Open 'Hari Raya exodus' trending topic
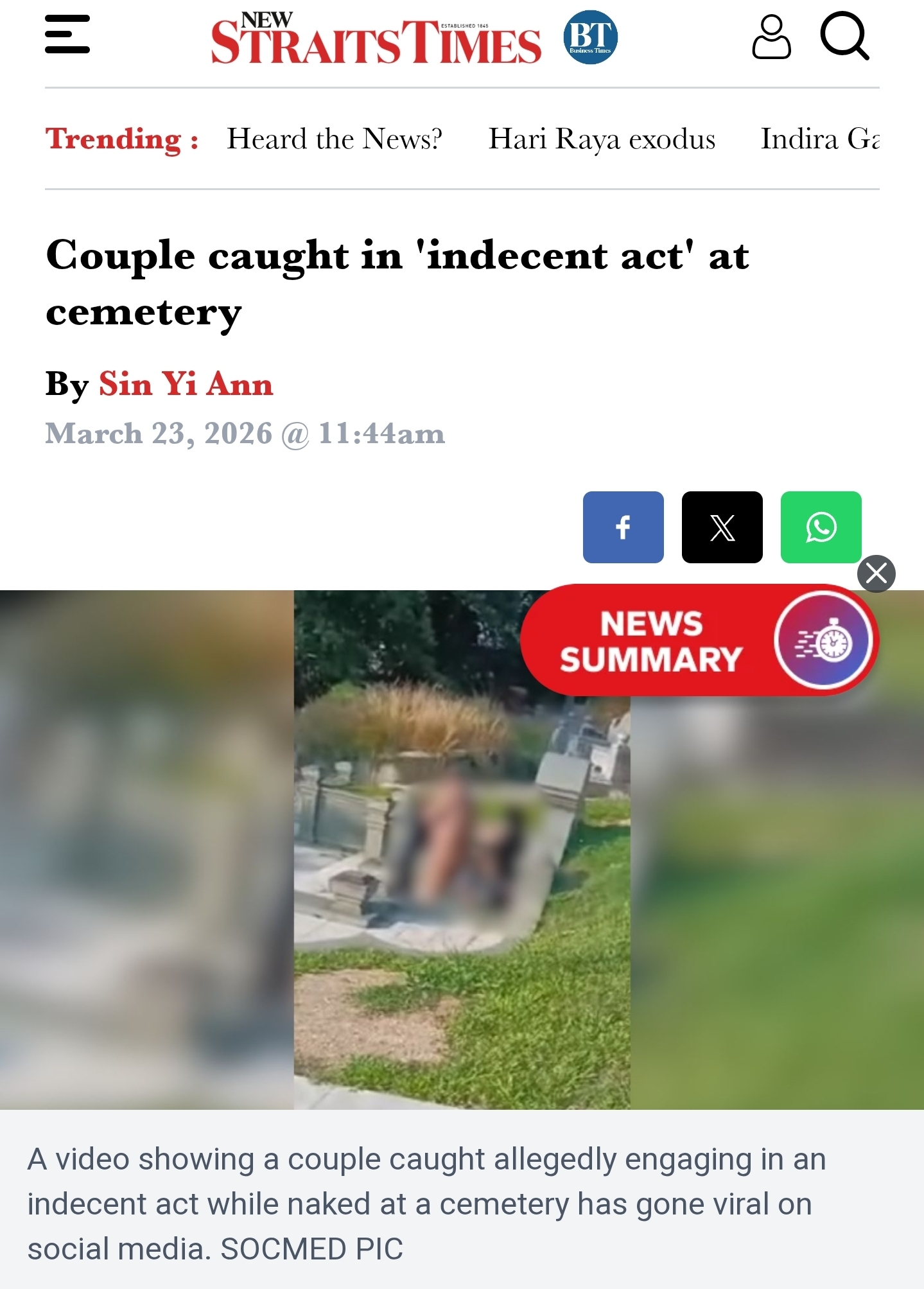Viewport: 924px width, 1289px height. pos(602,139)
